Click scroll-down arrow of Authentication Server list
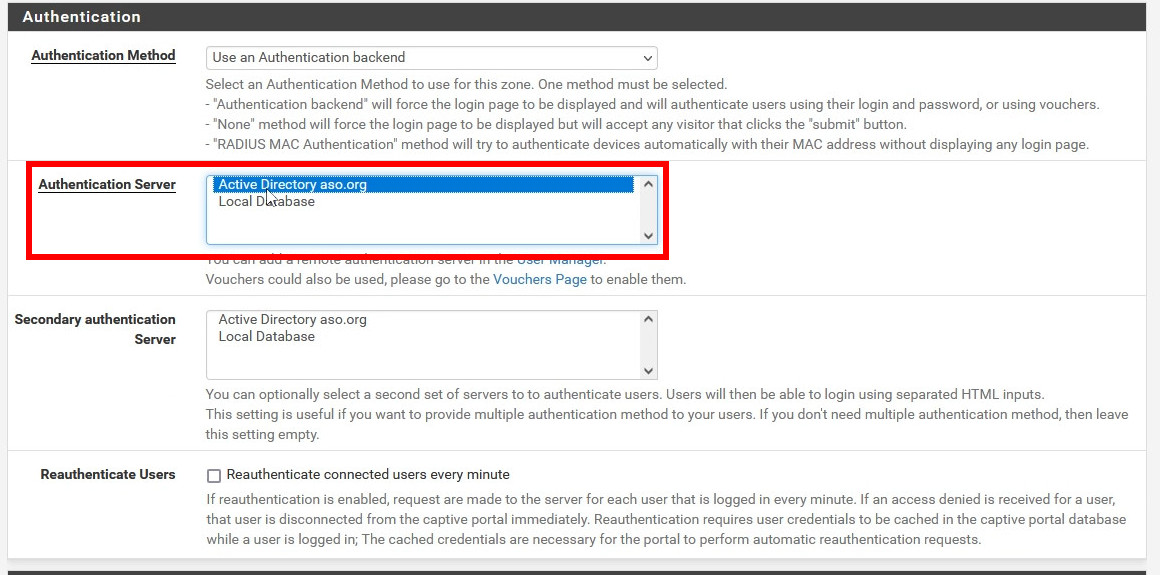1160x575 pixels. coord(648,235)
